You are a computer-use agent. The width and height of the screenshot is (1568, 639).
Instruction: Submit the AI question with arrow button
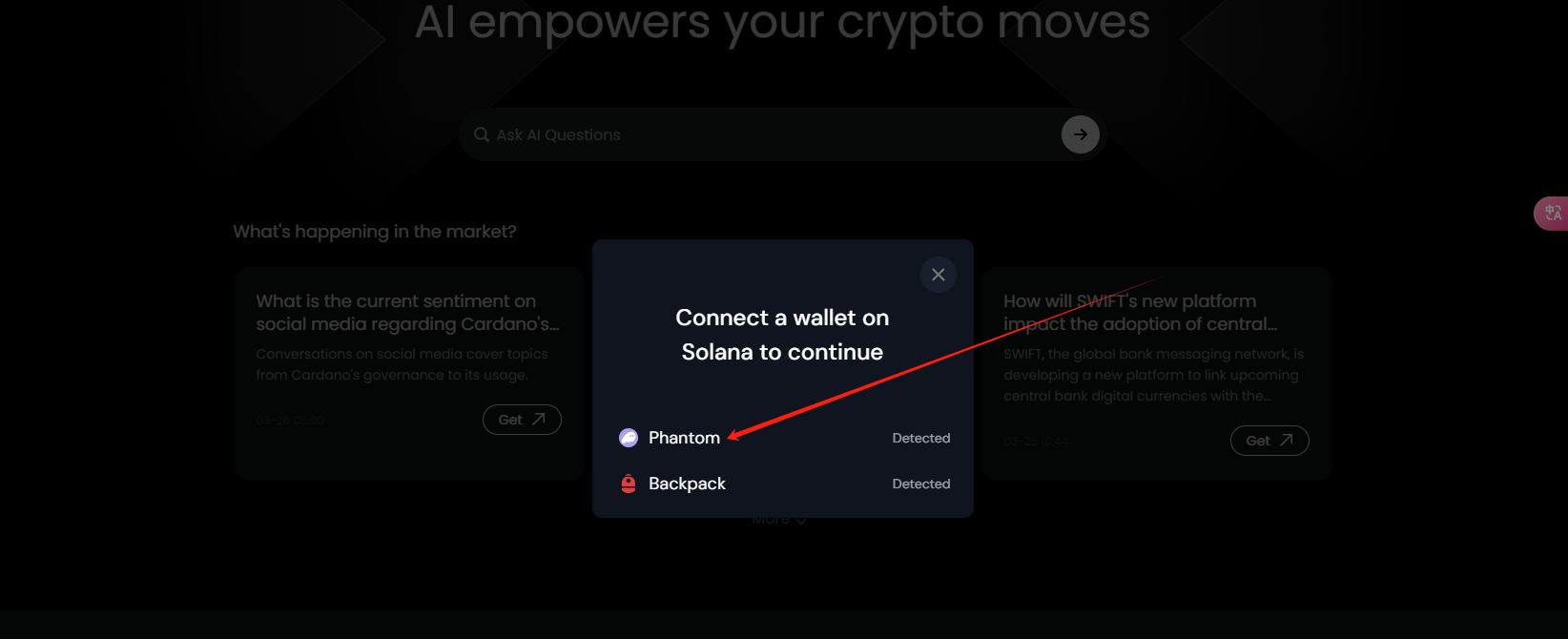1081,134
